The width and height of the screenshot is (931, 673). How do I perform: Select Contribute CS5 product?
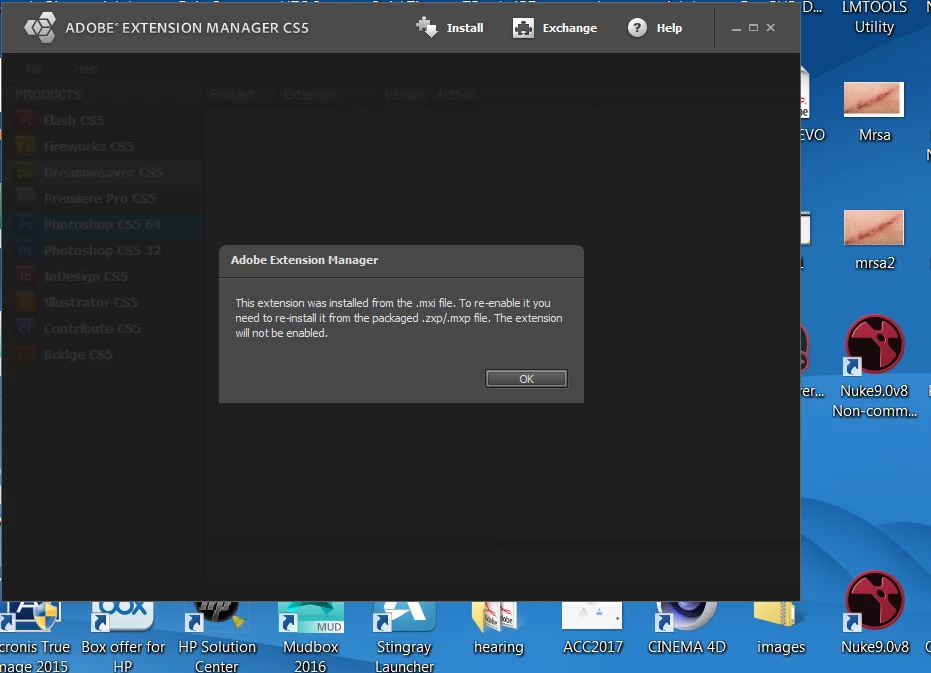tap(102, 328)
